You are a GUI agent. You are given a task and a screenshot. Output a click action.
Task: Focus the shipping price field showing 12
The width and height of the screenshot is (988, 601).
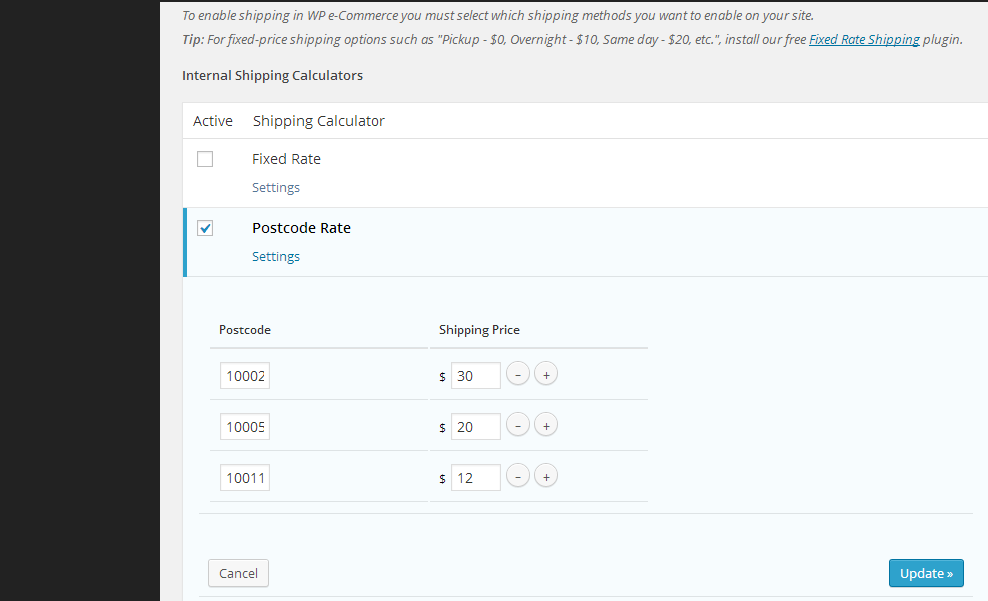(x=475, y=478)
